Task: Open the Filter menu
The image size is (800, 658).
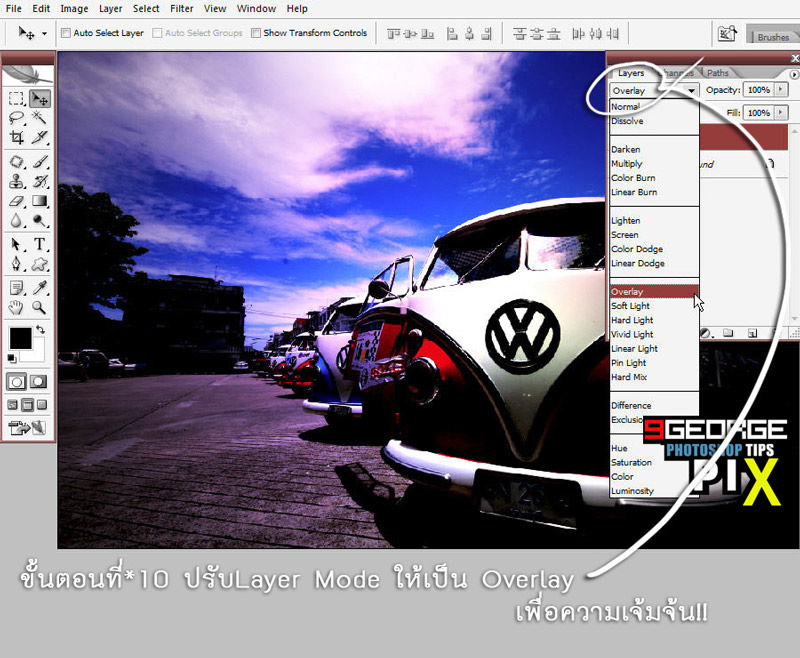Action: click(x=182, y=9)
